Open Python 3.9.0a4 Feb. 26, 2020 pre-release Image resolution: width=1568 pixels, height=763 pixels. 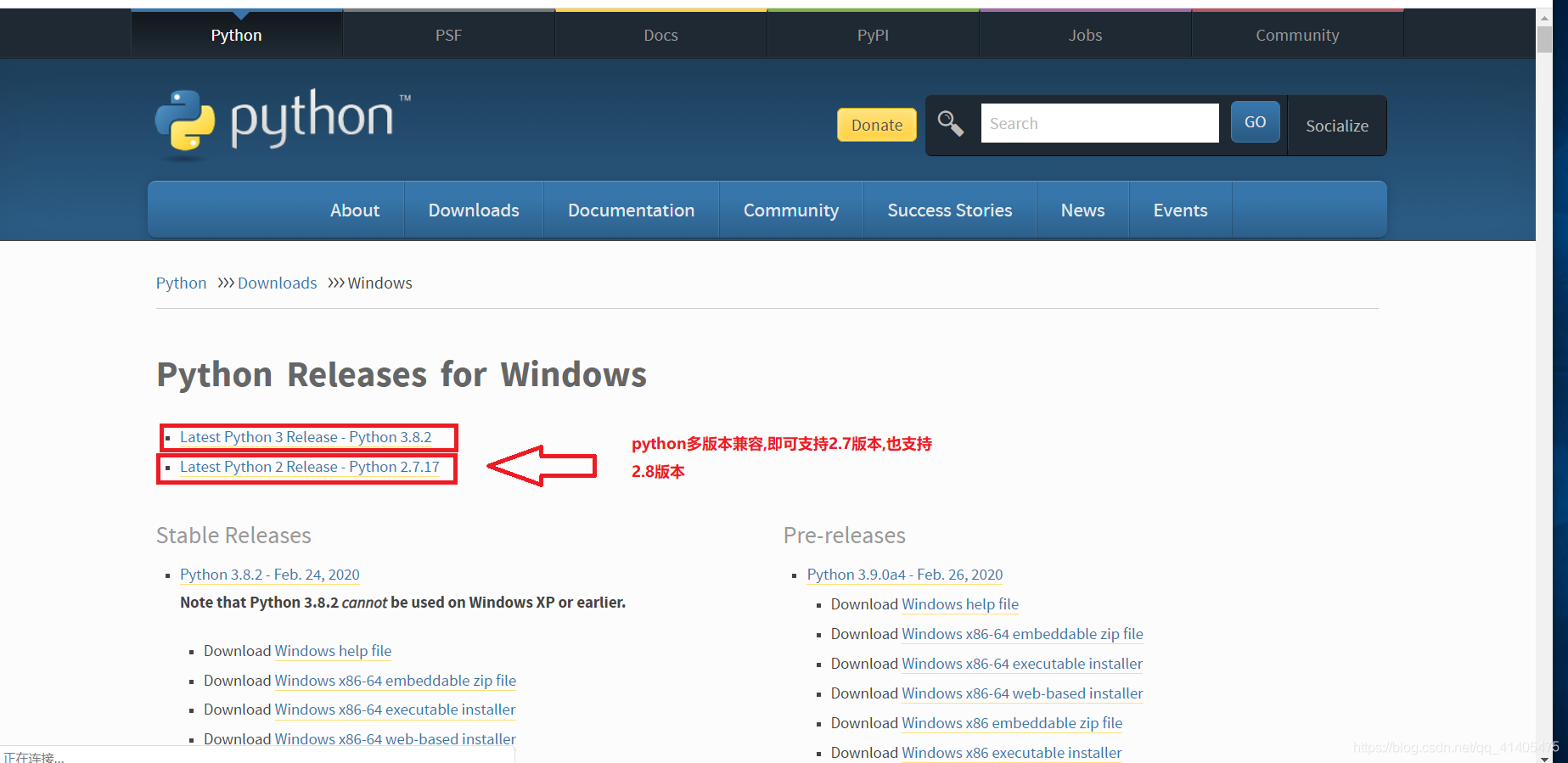click(x=905, y=575)
